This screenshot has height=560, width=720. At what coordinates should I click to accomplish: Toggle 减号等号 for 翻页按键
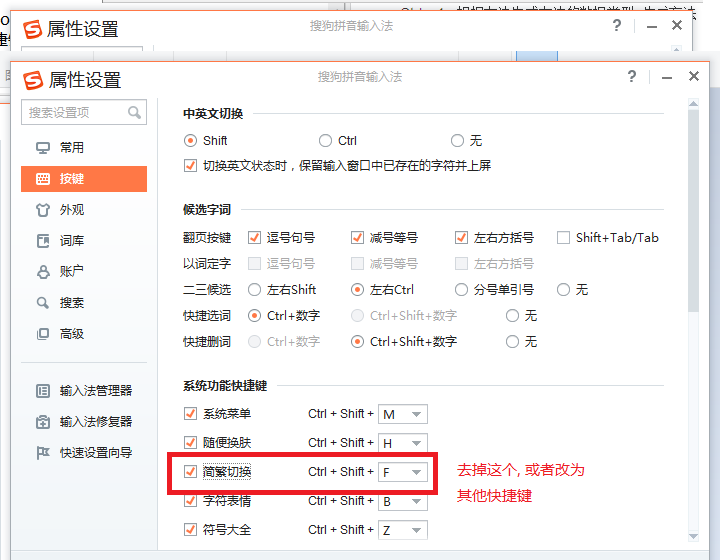[x=357, y=238]
